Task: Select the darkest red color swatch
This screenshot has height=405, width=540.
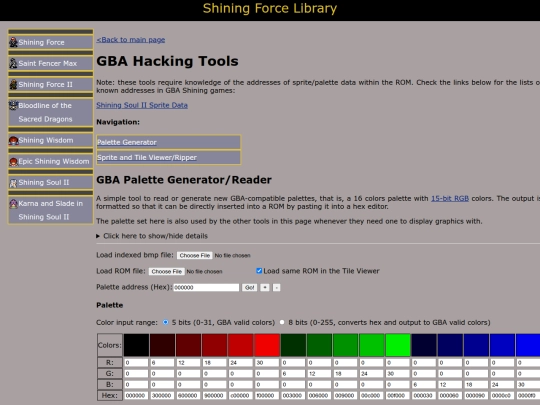Action: click(162, 345)
